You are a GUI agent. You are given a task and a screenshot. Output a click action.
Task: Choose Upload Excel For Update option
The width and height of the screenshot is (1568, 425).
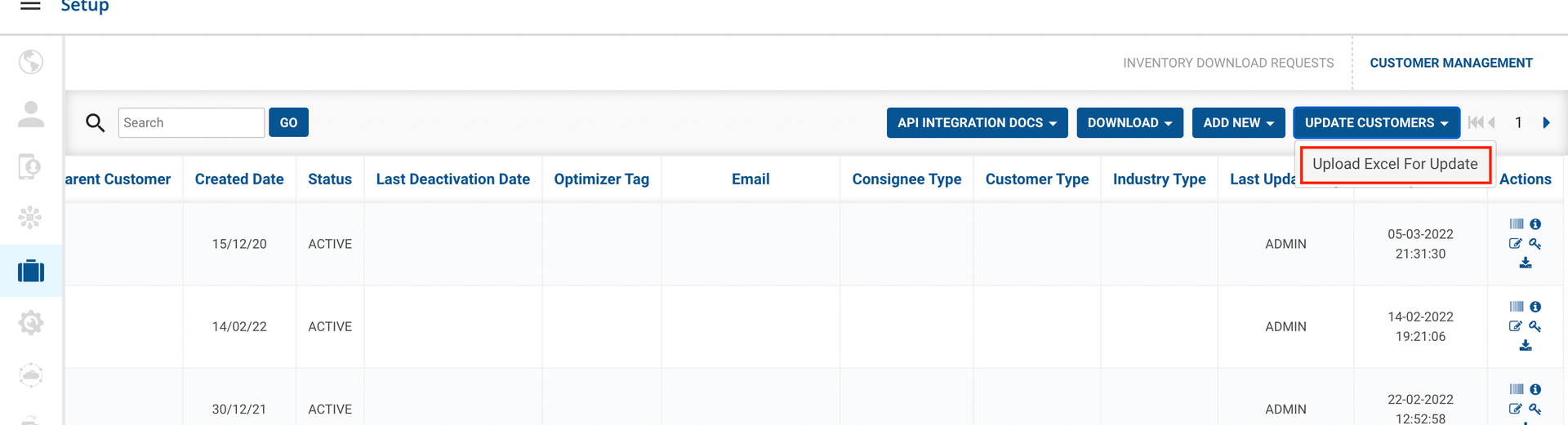coord(1395,164)
